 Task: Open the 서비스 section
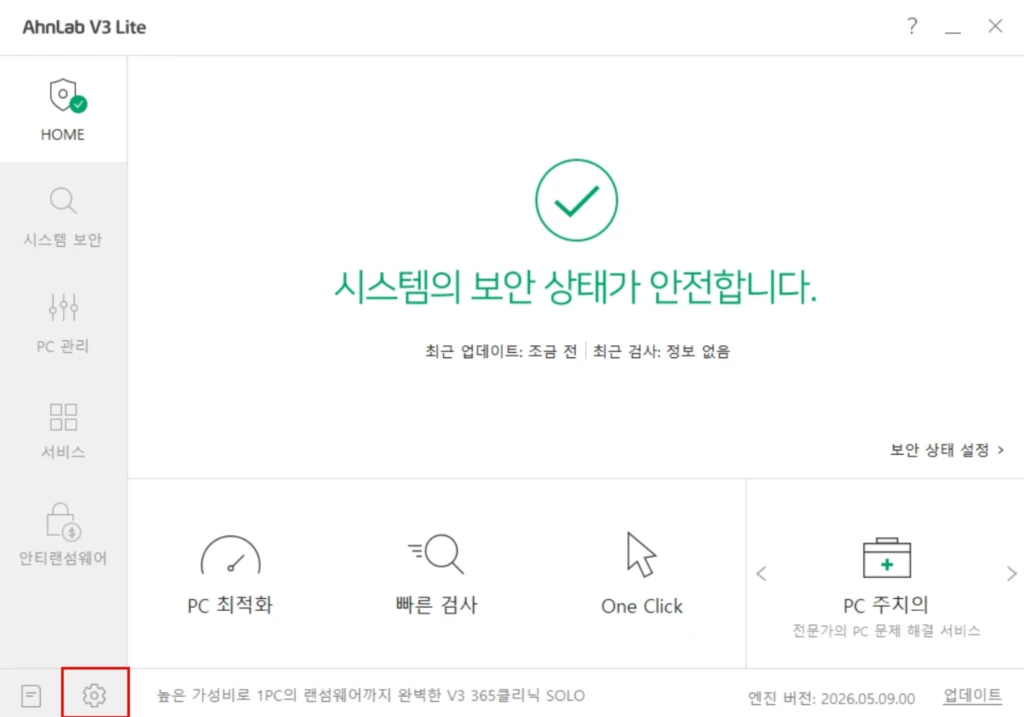tap(63, 430)
